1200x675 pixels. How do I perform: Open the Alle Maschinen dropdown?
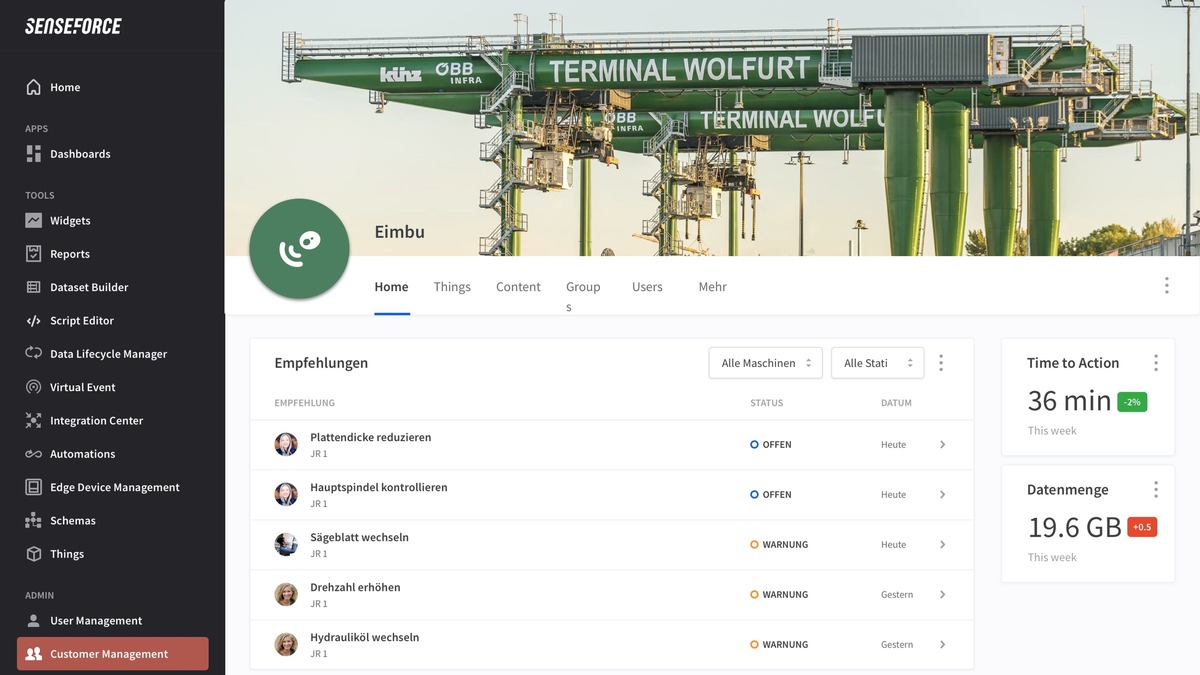point(765,363)
